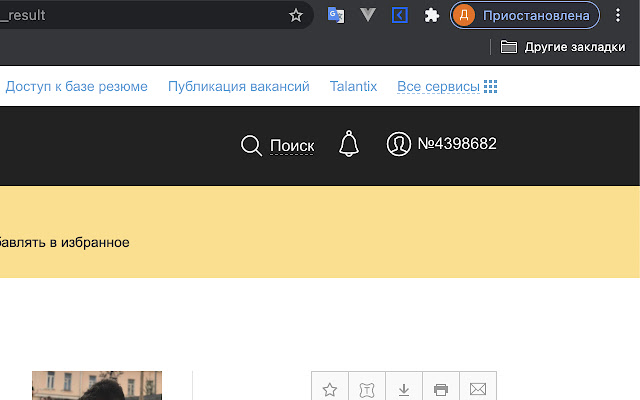Open the blue bracket extension icon
Screen dimensions: 640x400
click(400, 16)
